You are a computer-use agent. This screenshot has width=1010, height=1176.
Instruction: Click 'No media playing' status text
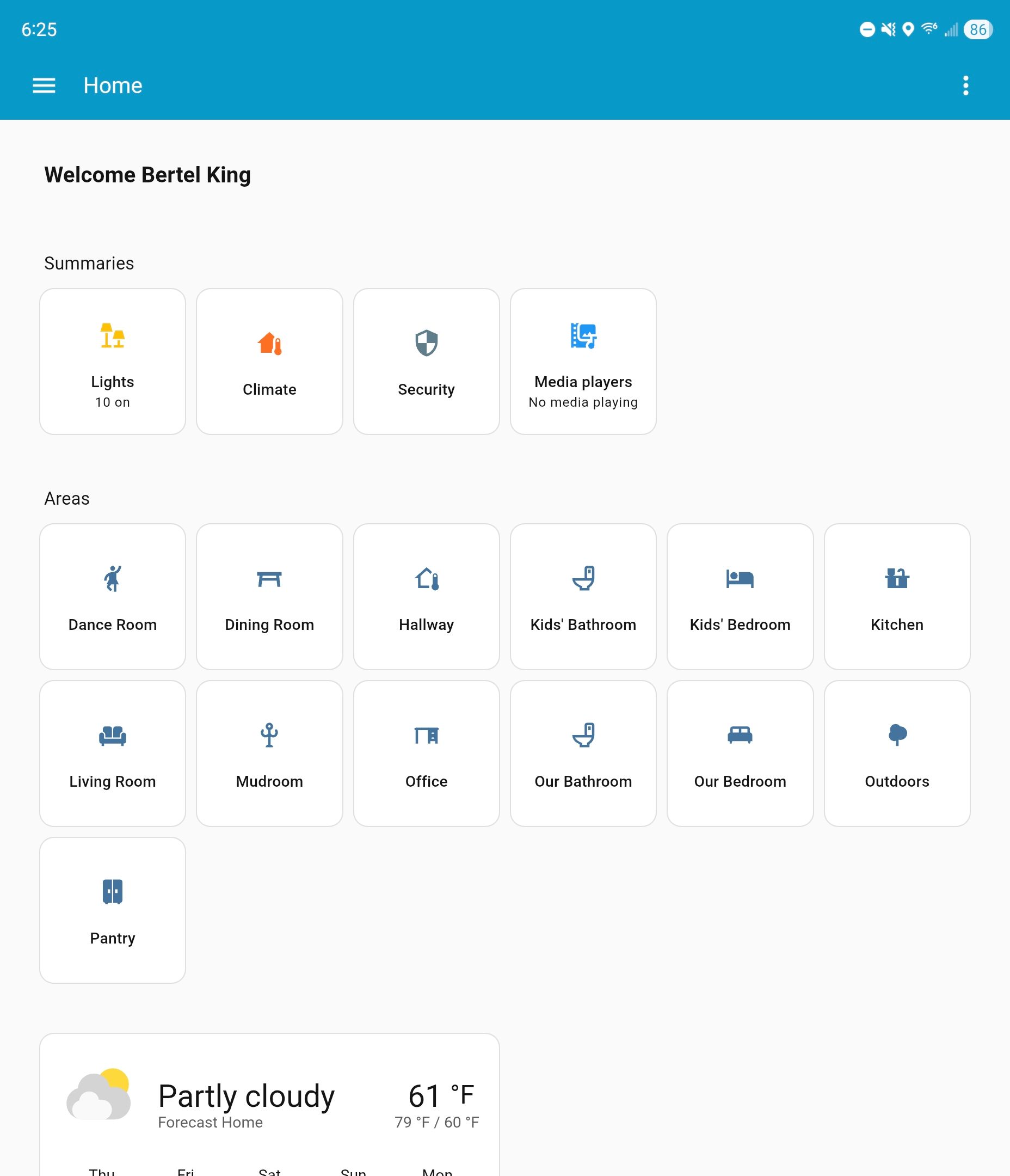(583, 402)
